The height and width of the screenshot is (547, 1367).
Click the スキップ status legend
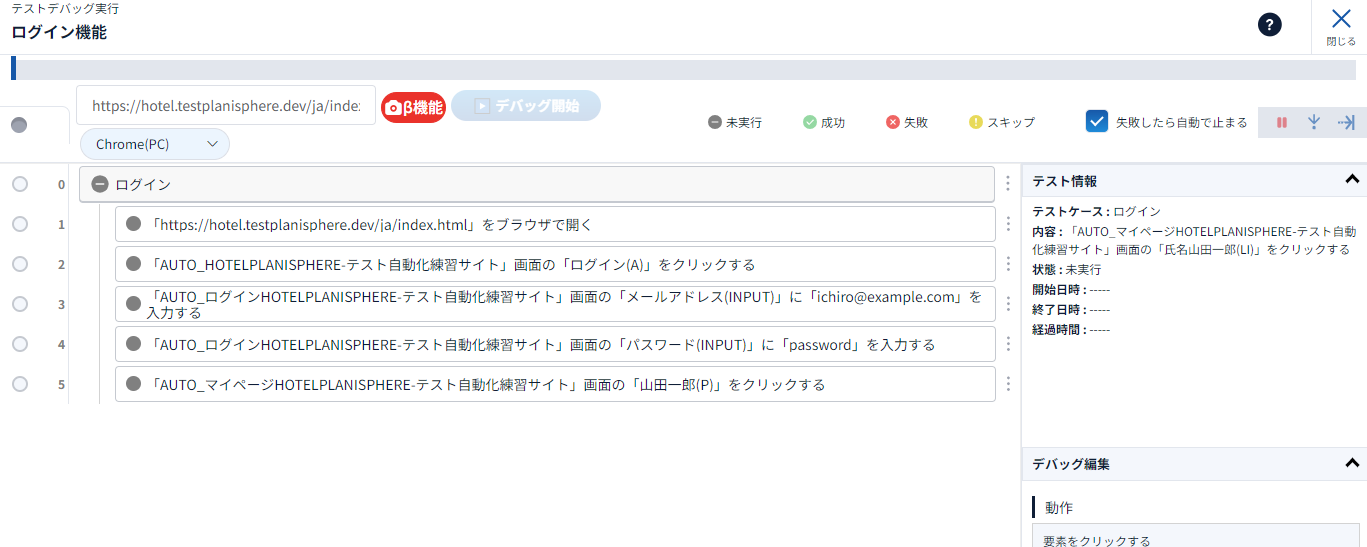(1001, 122)
